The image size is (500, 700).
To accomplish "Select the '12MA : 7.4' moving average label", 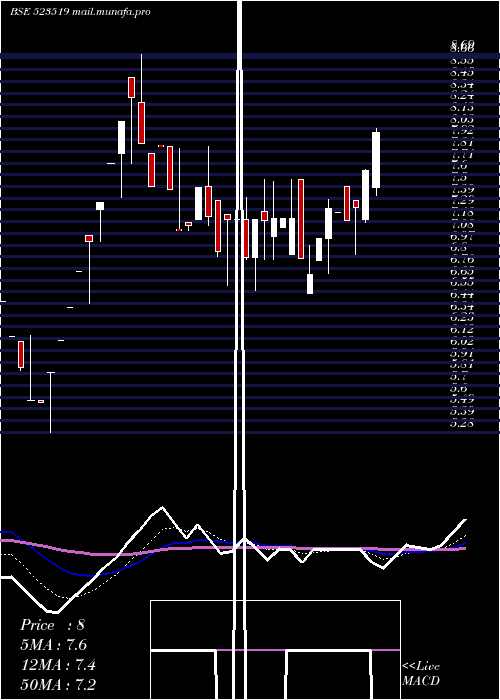I will coord(58,665).
